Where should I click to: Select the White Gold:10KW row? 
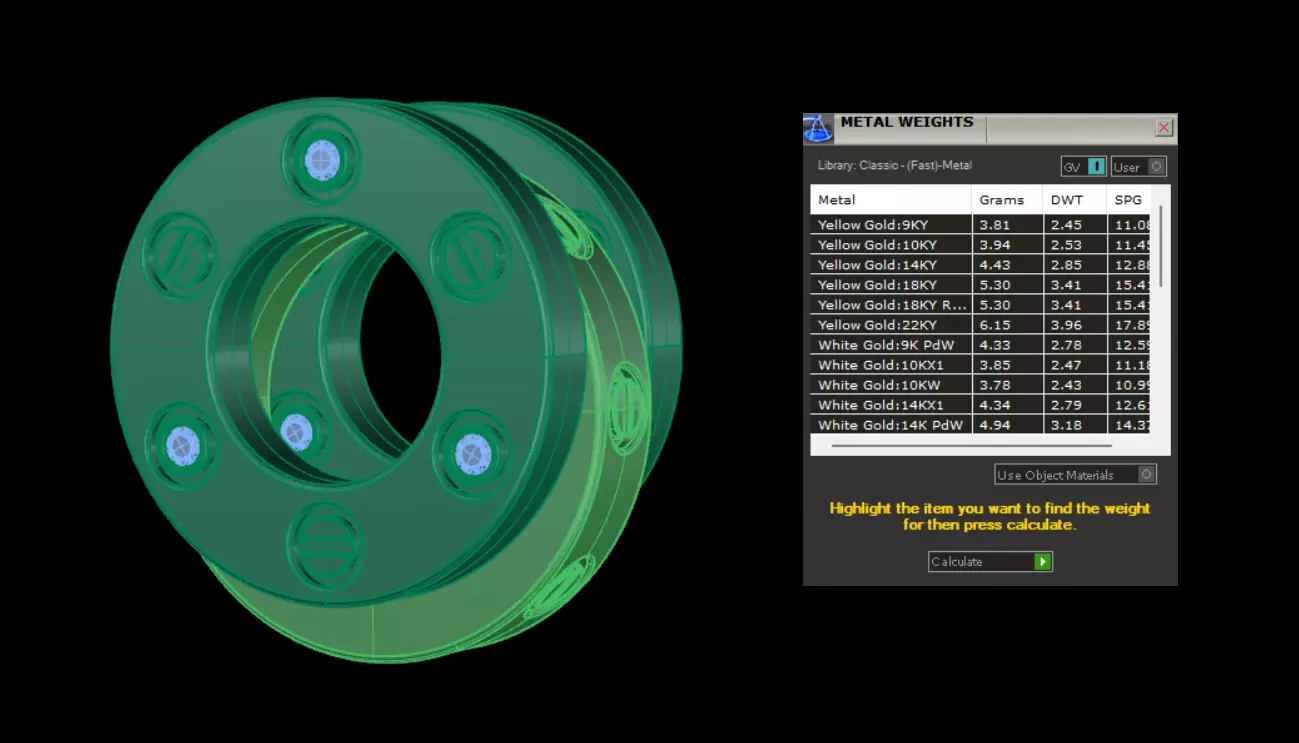980,385
